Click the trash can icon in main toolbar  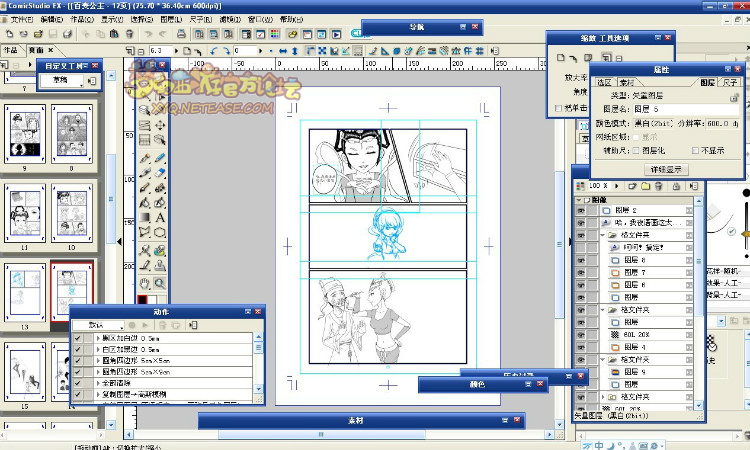coord(129,34)
